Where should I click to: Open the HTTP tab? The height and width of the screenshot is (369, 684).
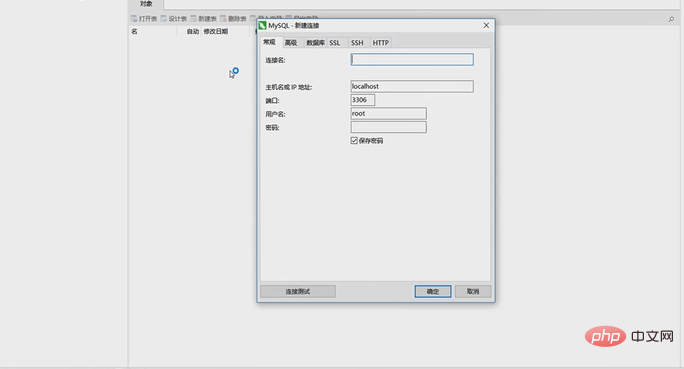pyautogui.click(x=380, y=42)
